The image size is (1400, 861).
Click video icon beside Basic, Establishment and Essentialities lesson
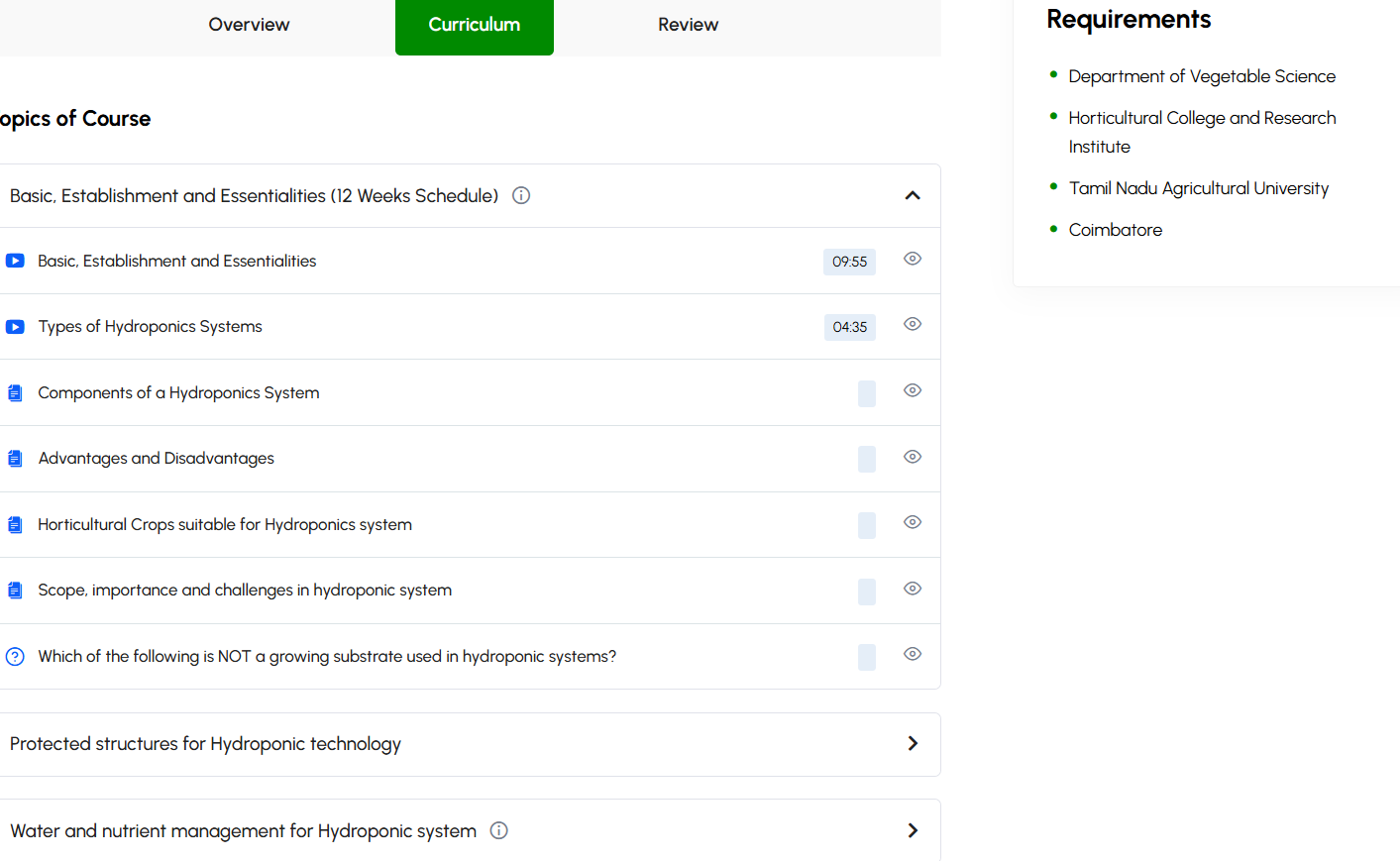15,261
